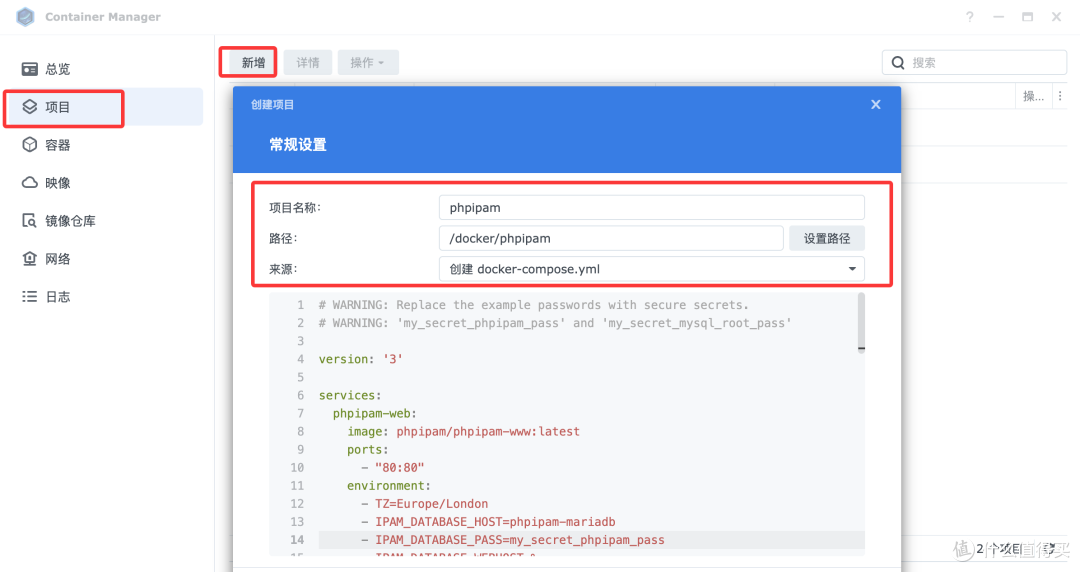Open the 操作 action dropdown

[367, 63]
